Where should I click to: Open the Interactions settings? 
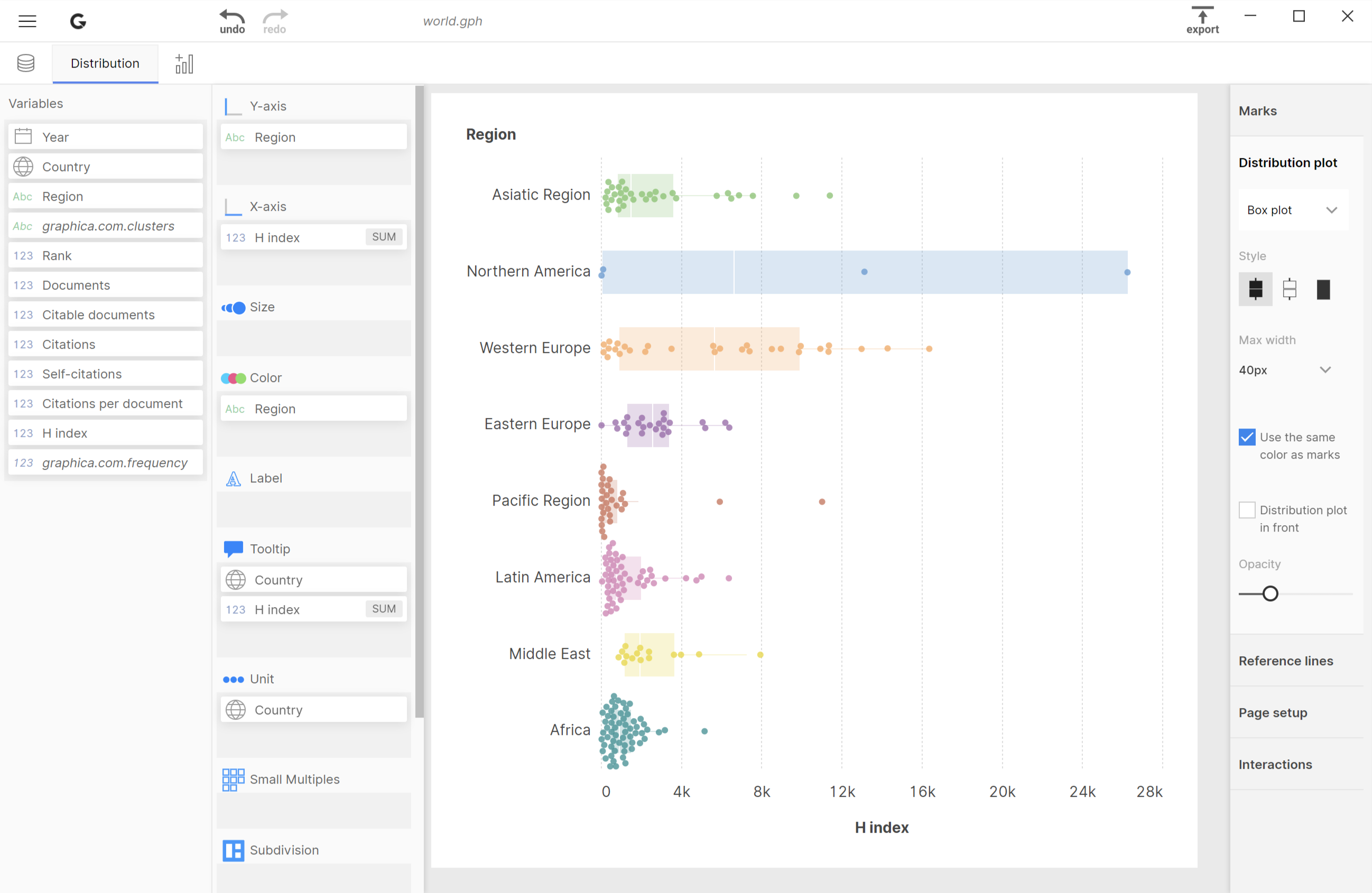point(1275,764)
